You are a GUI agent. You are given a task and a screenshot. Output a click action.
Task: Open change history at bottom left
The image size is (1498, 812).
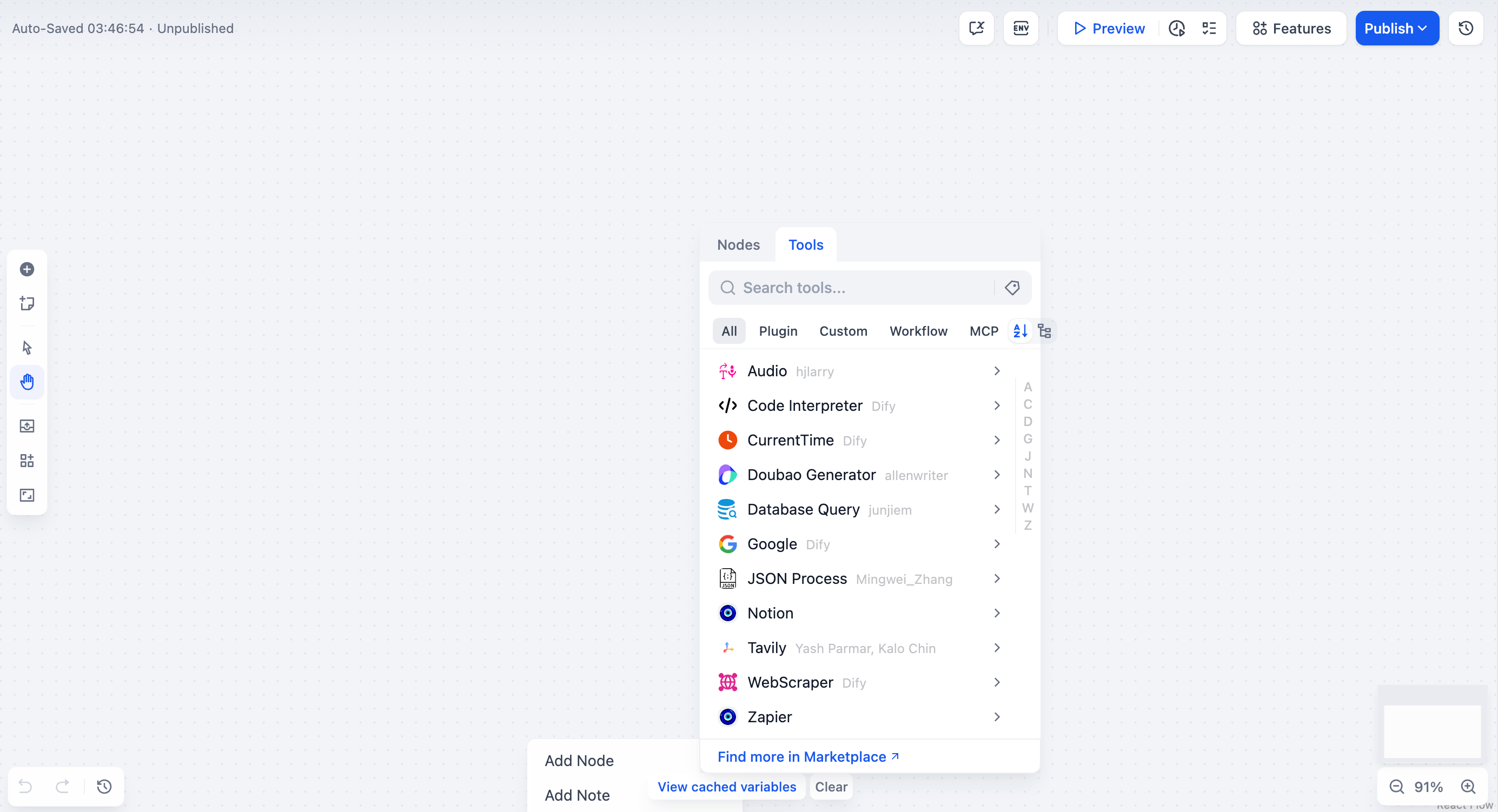104,787
